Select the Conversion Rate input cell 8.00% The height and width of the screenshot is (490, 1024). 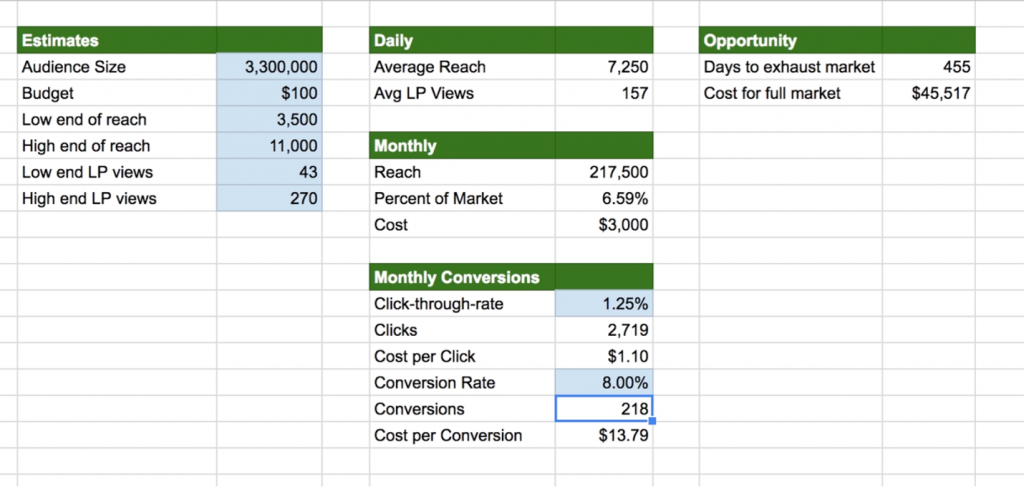click(604, 382)
